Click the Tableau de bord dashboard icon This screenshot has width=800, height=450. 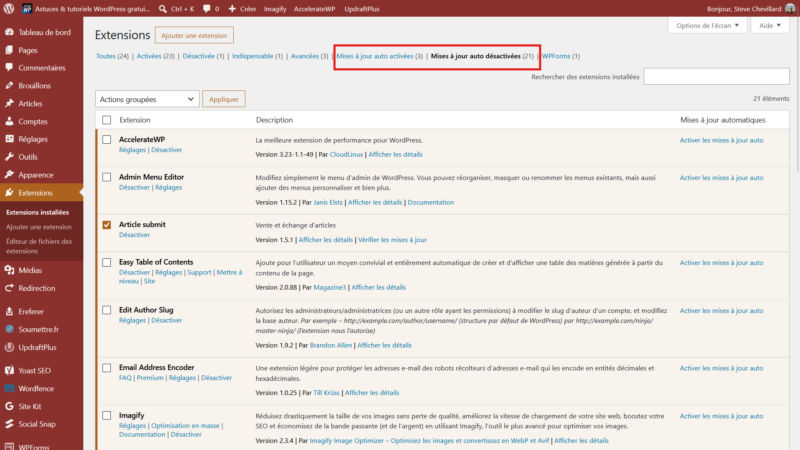tap(9, 32)
